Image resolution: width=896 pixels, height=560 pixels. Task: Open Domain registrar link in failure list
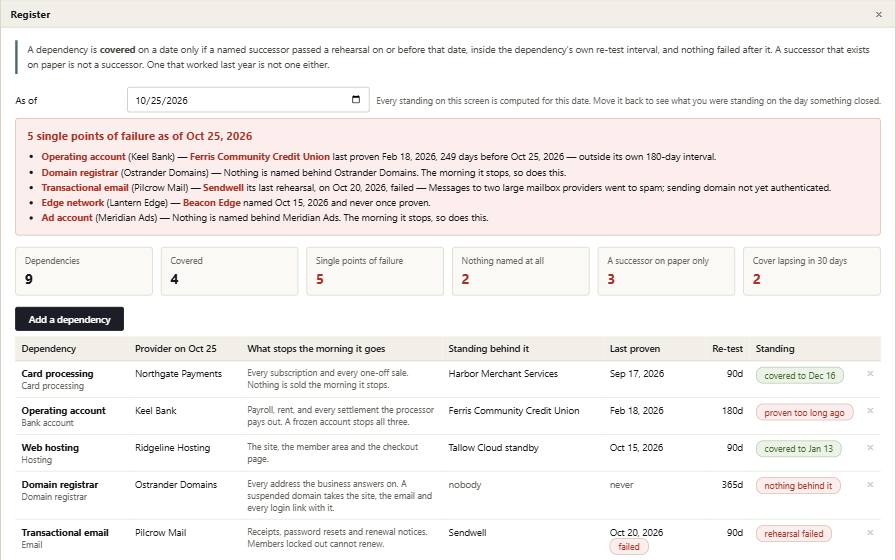(x=79, y=173)
